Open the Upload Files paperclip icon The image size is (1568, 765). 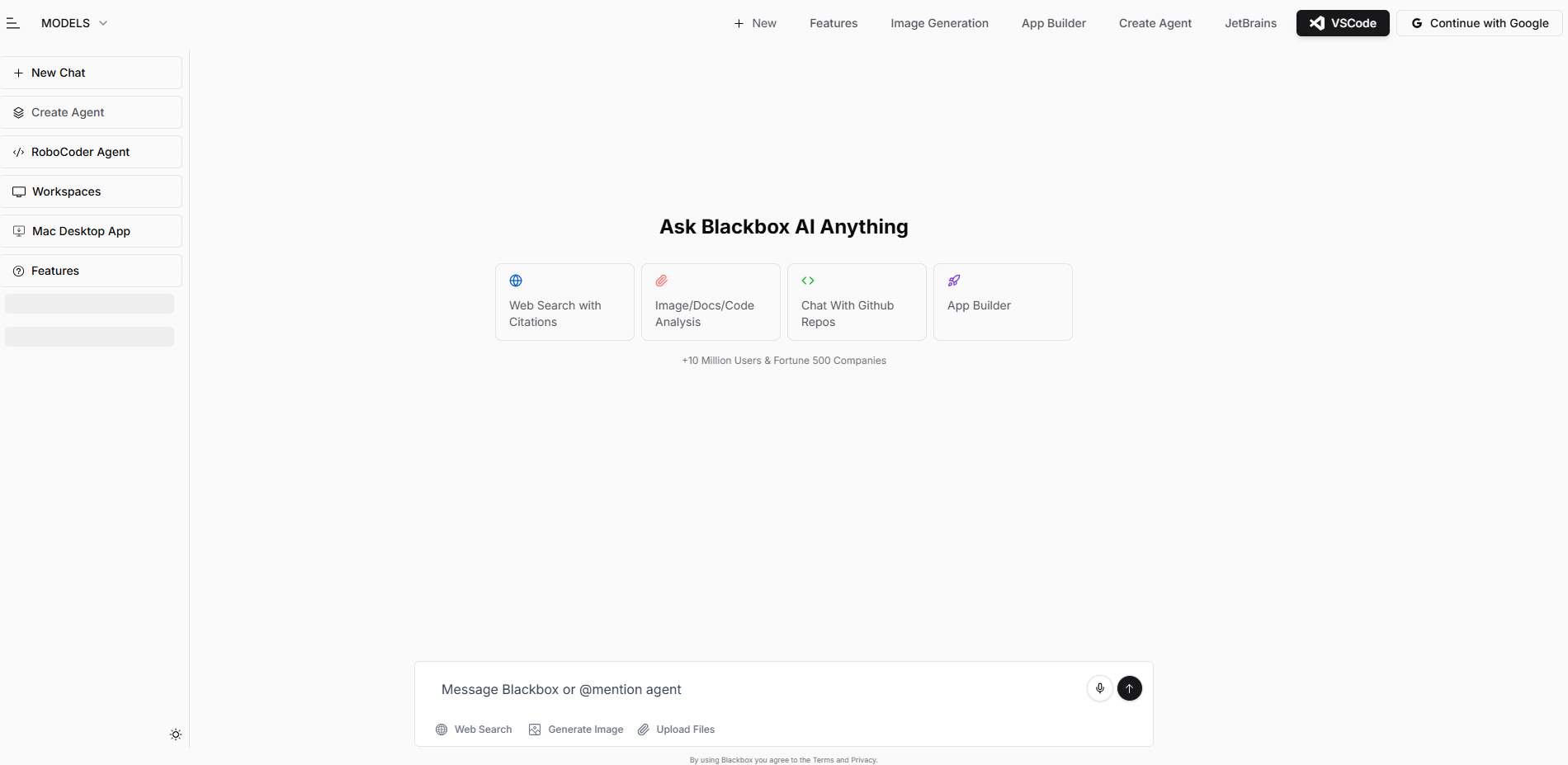pos(643,730)
